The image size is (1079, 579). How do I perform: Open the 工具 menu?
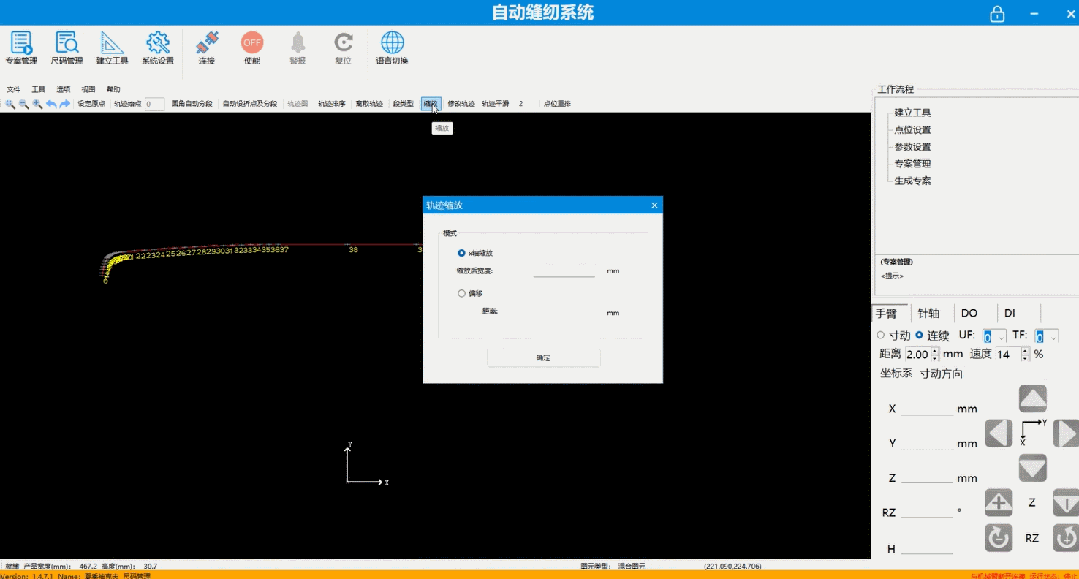coord(38,90)
